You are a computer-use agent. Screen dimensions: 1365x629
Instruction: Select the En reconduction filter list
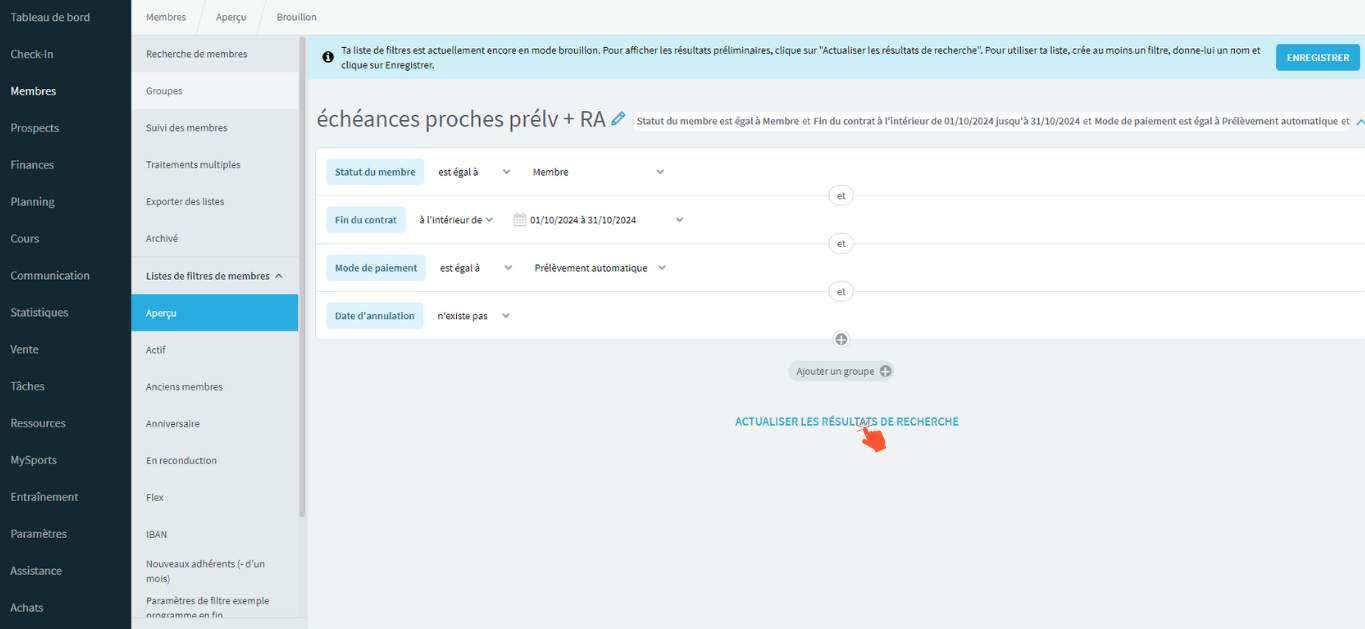[x=214, y=461]
